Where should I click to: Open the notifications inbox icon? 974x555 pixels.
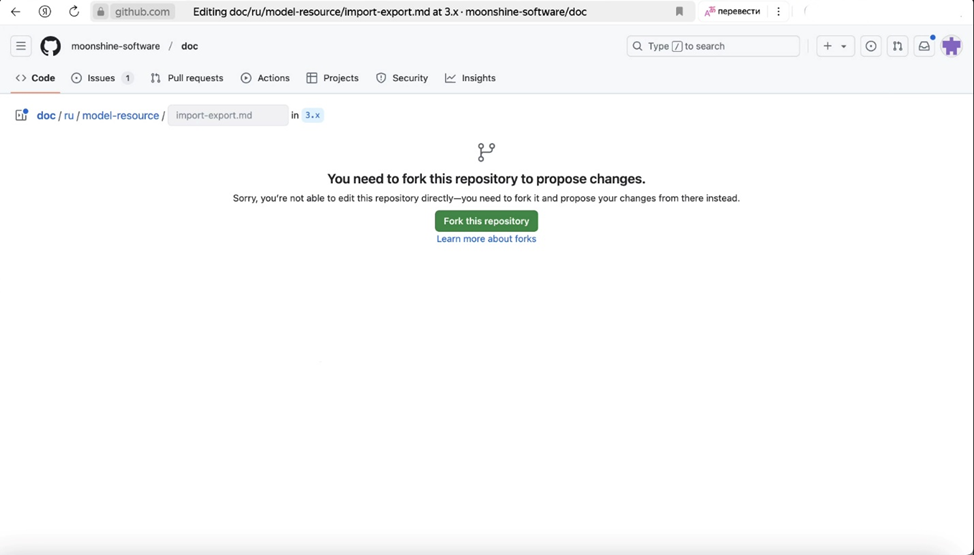tap(924, 46)
